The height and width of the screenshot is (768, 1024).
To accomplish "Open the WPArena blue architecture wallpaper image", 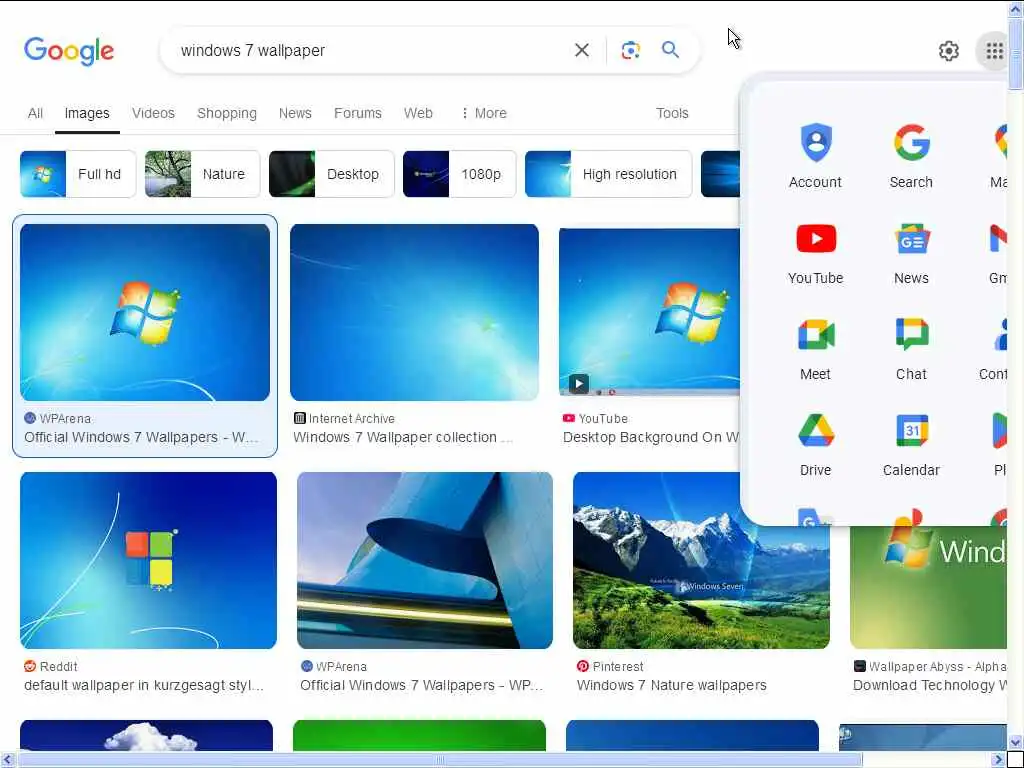I will click(425, 560).
